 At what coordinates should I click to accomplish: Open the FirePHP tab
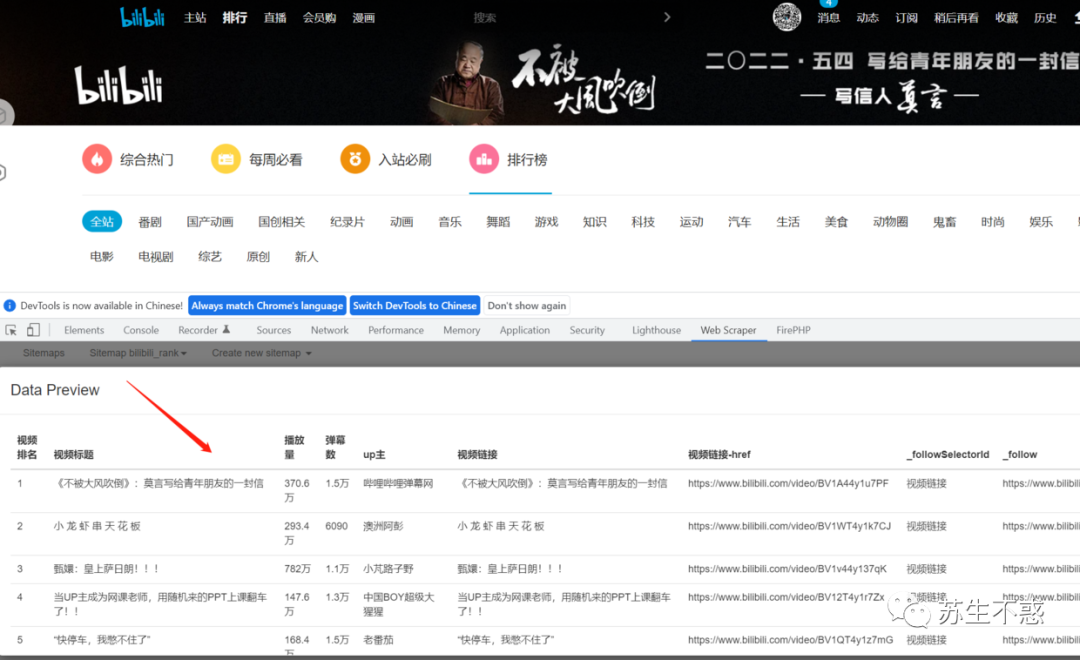tap(793, 330)
